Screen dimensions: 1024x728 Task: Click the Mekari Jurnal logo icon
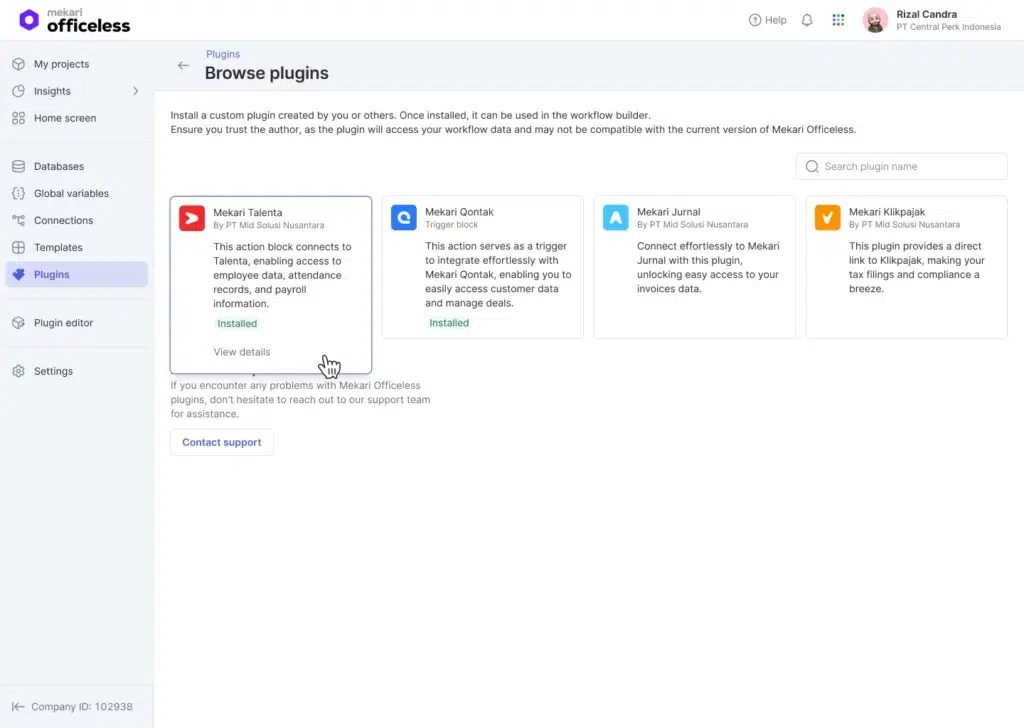click(x=615, y=217)
